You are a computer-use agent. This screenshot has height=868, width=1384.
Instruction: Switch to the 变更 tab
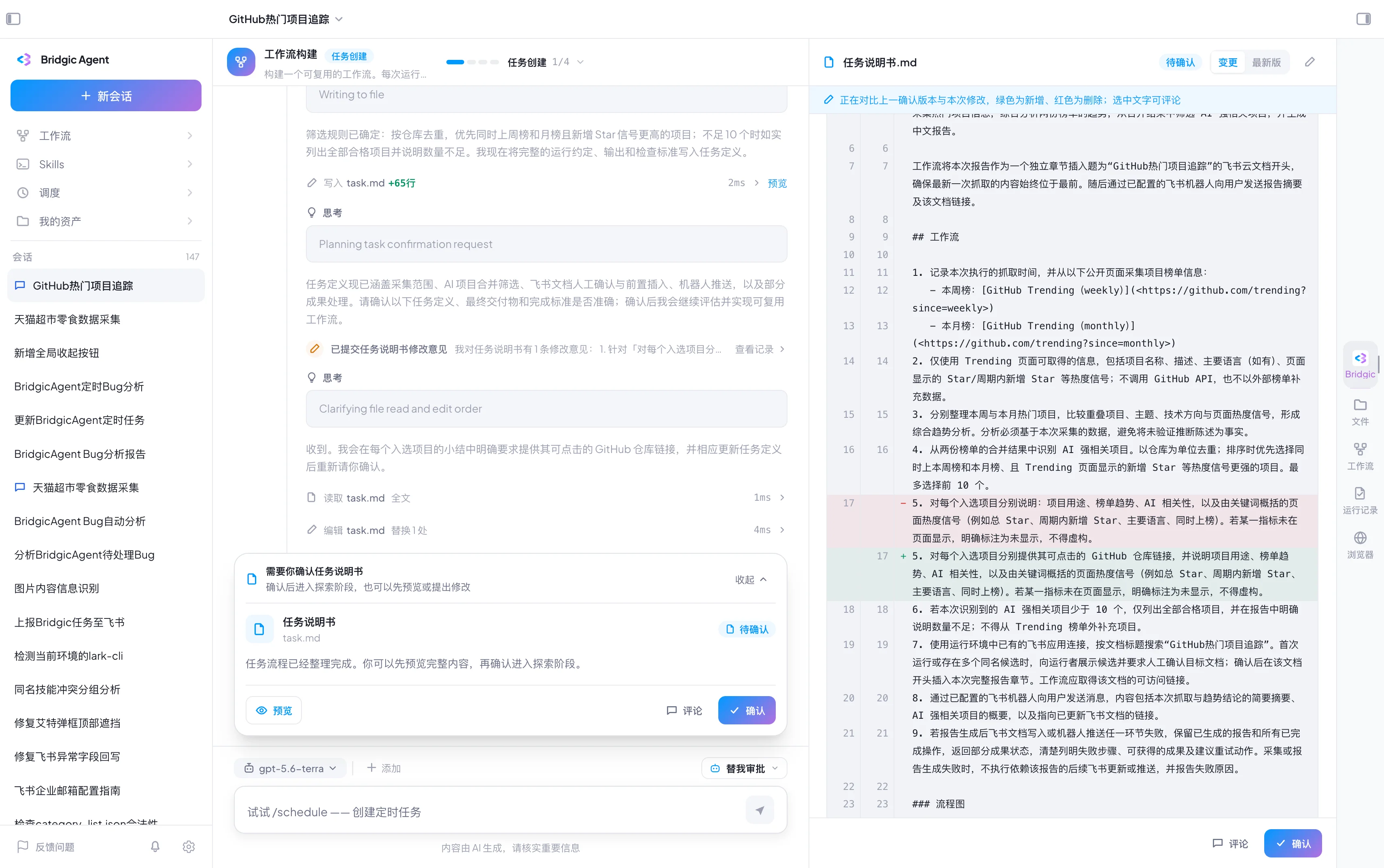pos(1228,62)
